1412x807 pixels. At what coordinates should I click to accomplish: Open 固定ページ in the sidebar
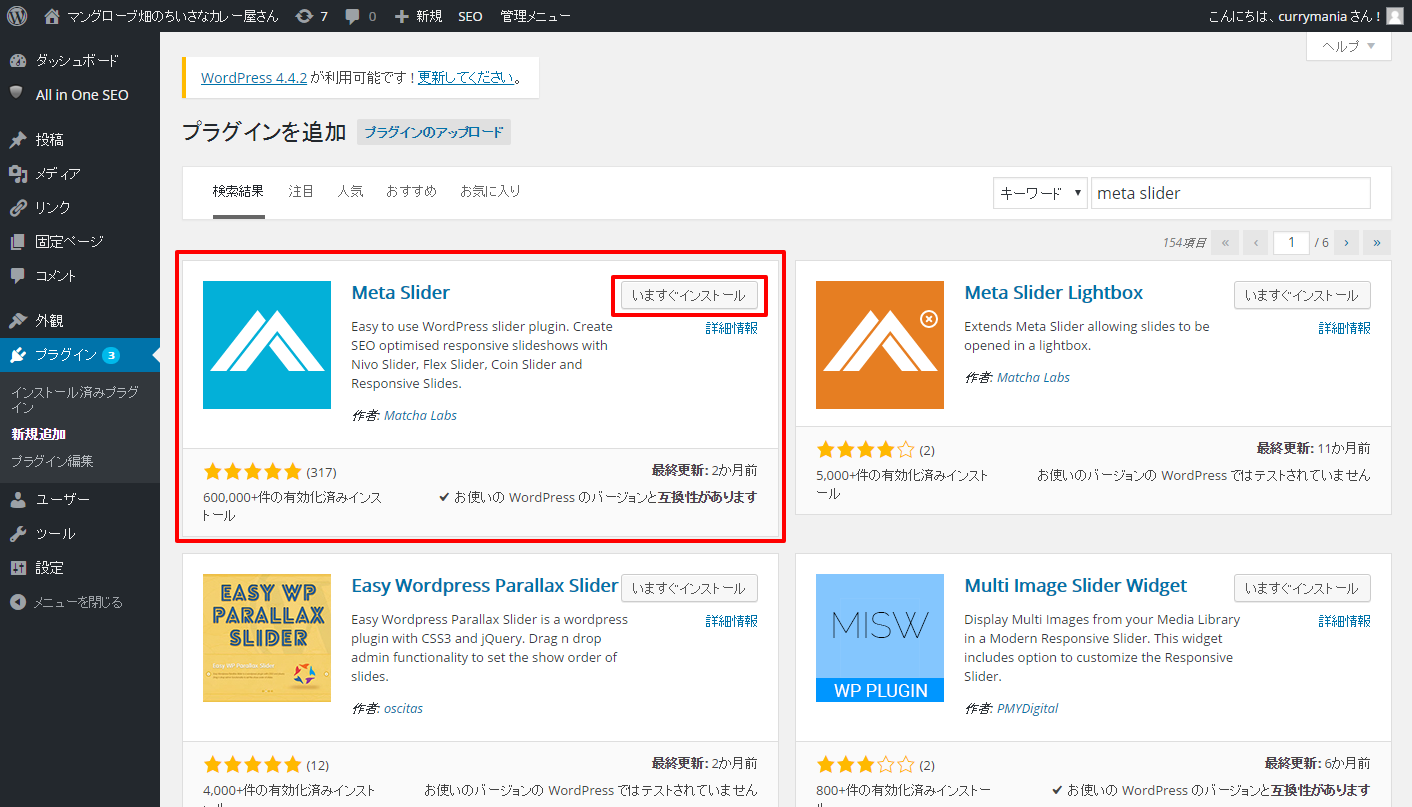point(80,241)
